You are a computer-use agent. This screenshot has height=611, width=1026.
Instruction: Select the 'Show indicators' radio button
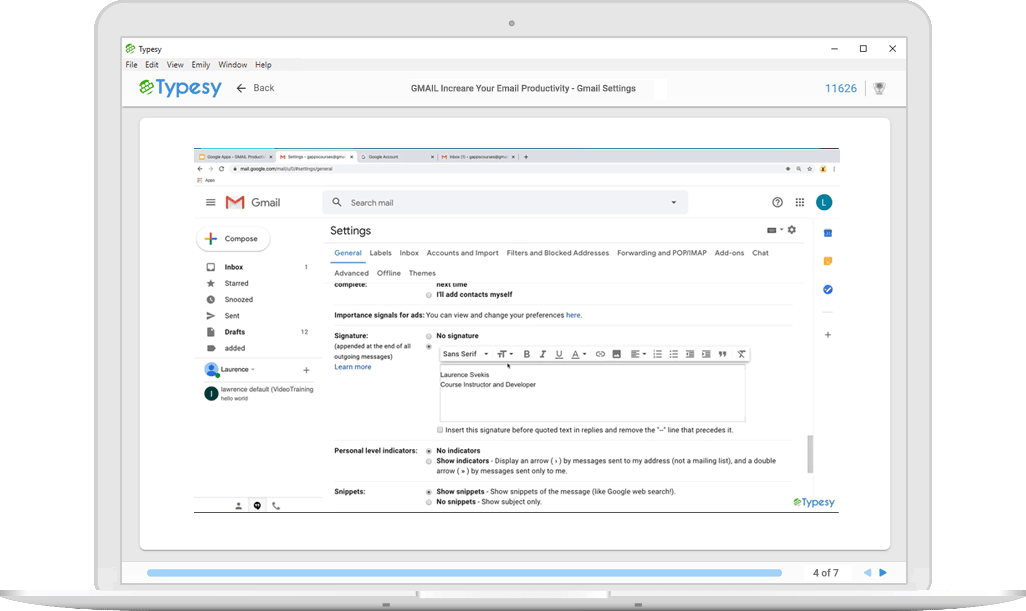click(x=429, y=461)
